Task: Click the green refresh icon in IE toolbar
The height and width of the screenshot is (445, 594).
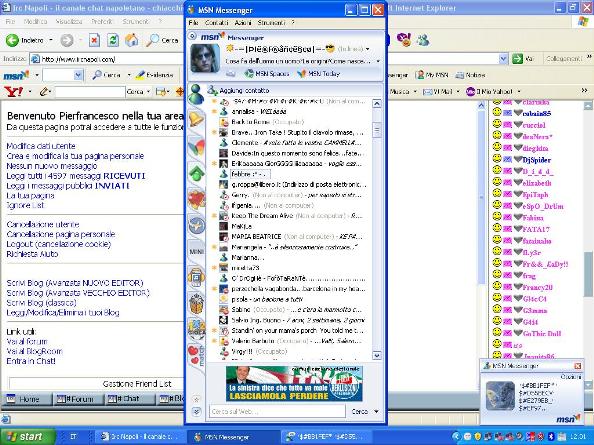Action: [x=113, y=40]
